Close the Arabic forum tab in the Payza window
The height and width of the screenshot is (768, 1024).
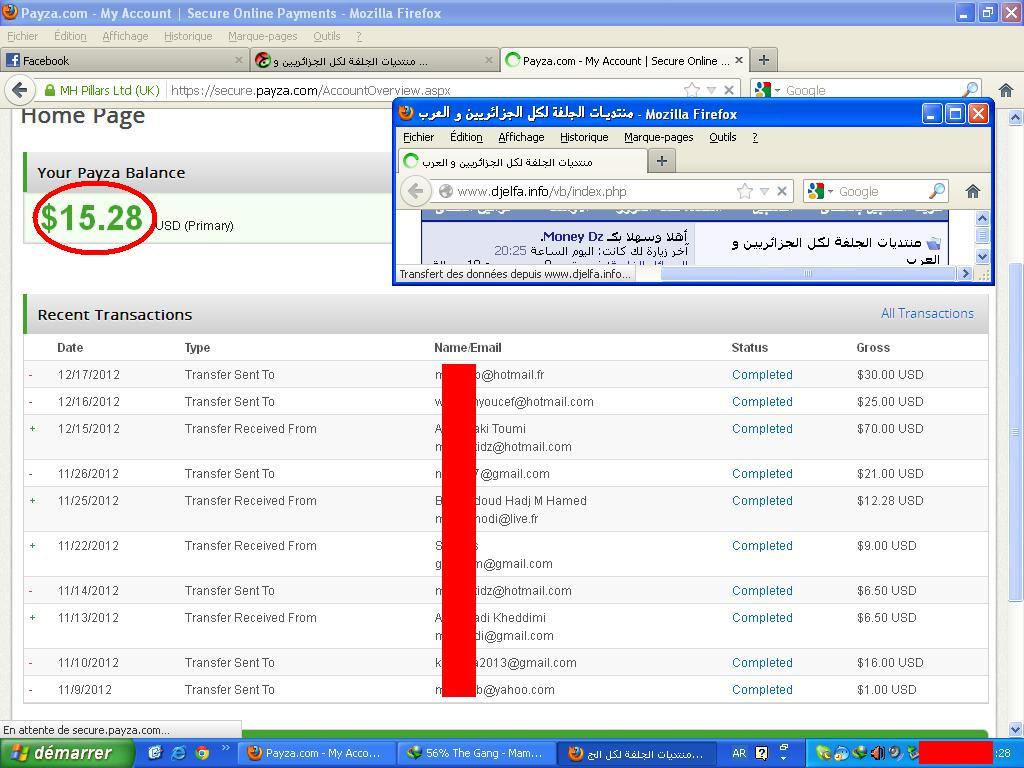(488, 60)
